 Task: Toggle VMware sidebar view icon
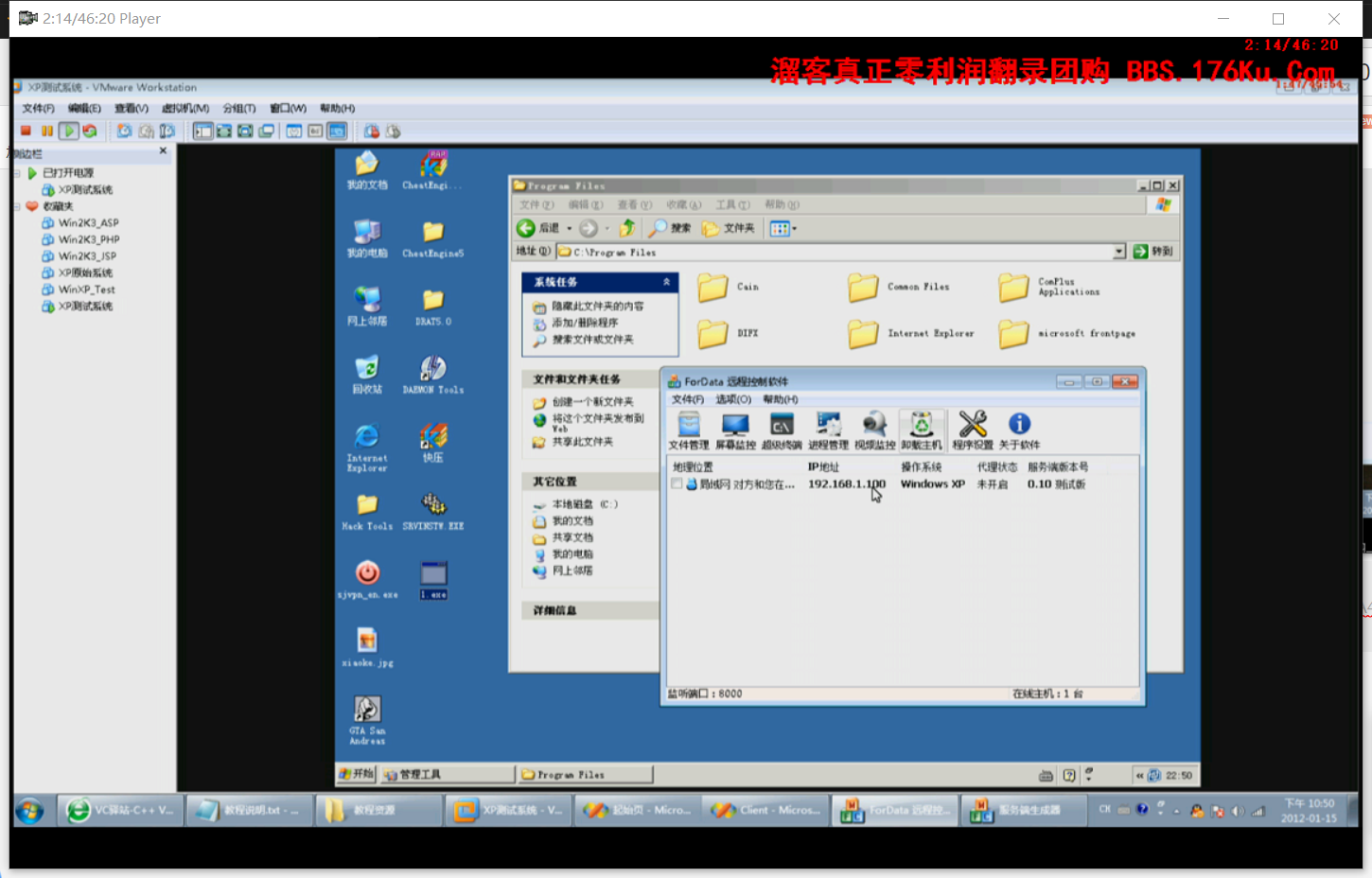202,131
